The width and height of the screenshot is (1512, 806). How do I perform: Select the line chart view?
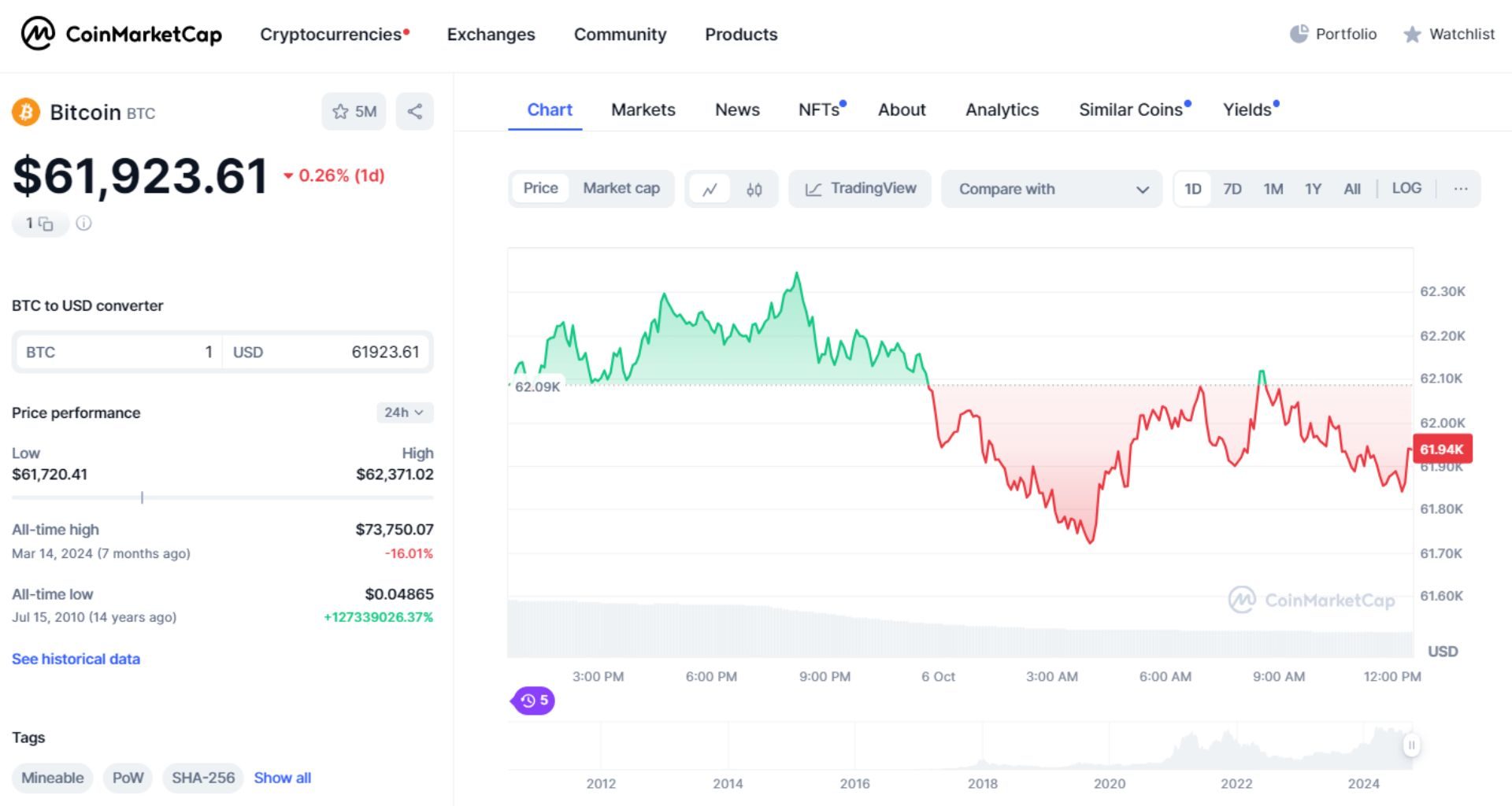[710, 189]
